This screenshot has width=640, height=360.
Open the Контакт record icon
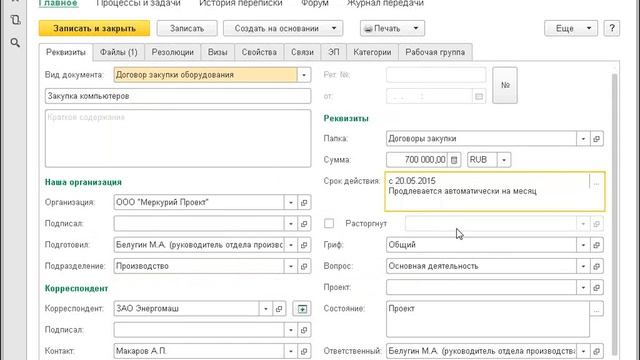304,351
